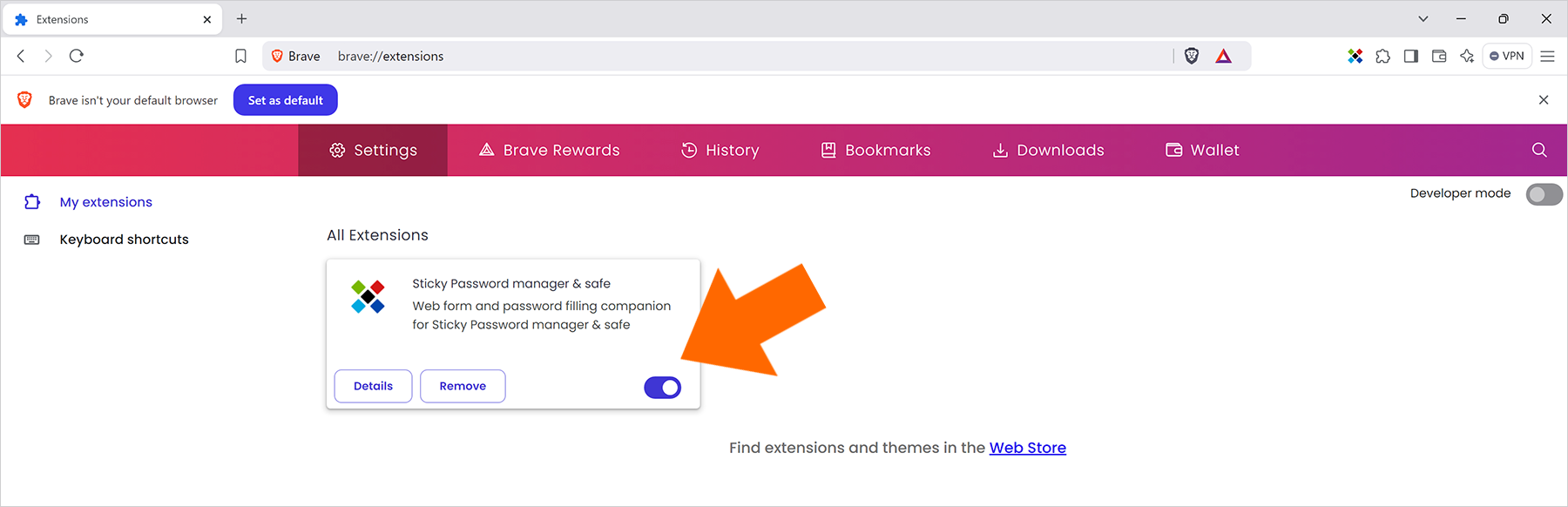Open Sticky Password extension toolbar icon
Image resolution: width=1568 pixels, height=507 pixels.
1355,56
